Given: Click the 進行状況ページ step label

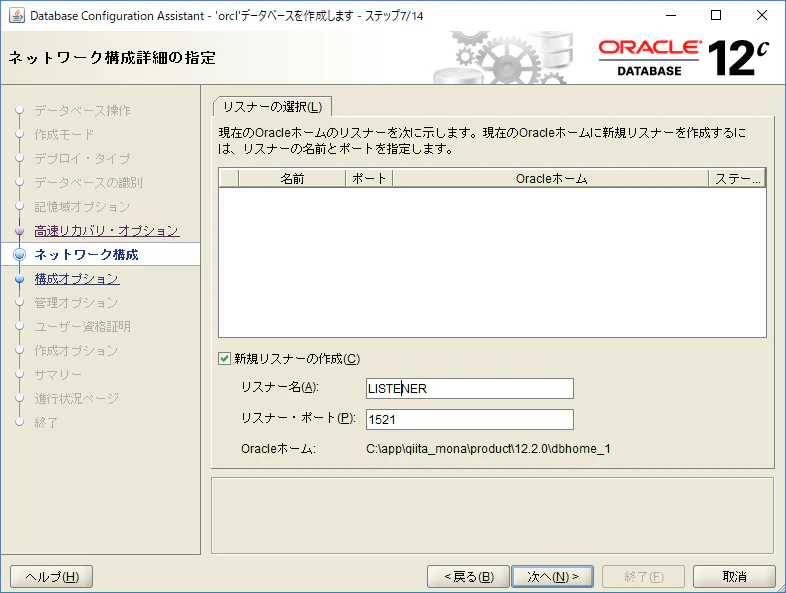Looking at the screenshot, I should click(76, 399).
